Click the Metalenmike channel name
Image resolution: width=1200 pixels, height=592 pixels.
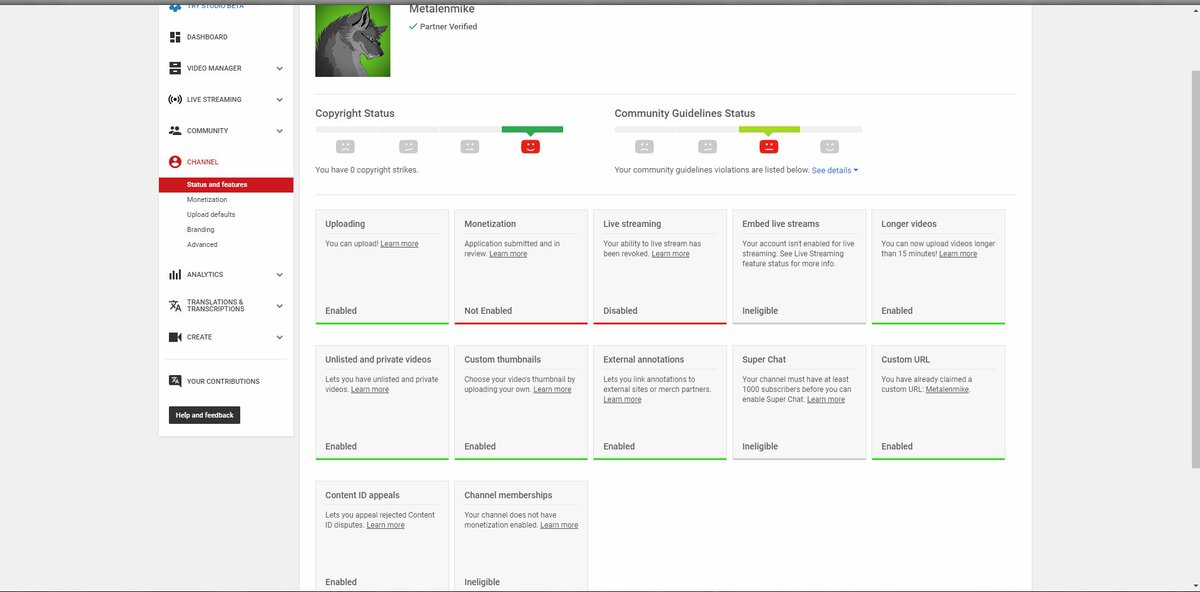(x=441, y=9)
